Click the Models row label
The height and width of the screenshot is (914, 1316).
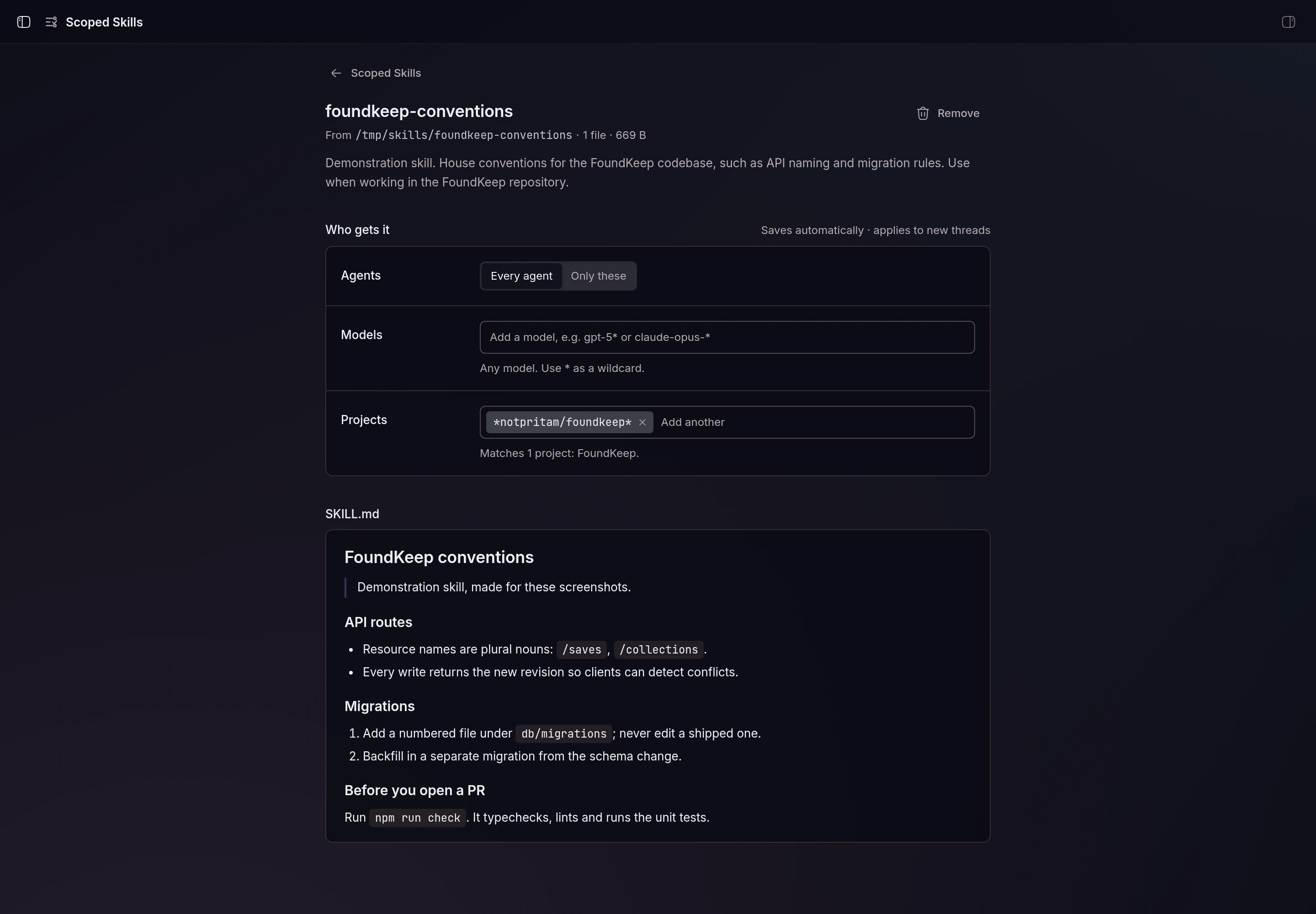coord(361,335)
